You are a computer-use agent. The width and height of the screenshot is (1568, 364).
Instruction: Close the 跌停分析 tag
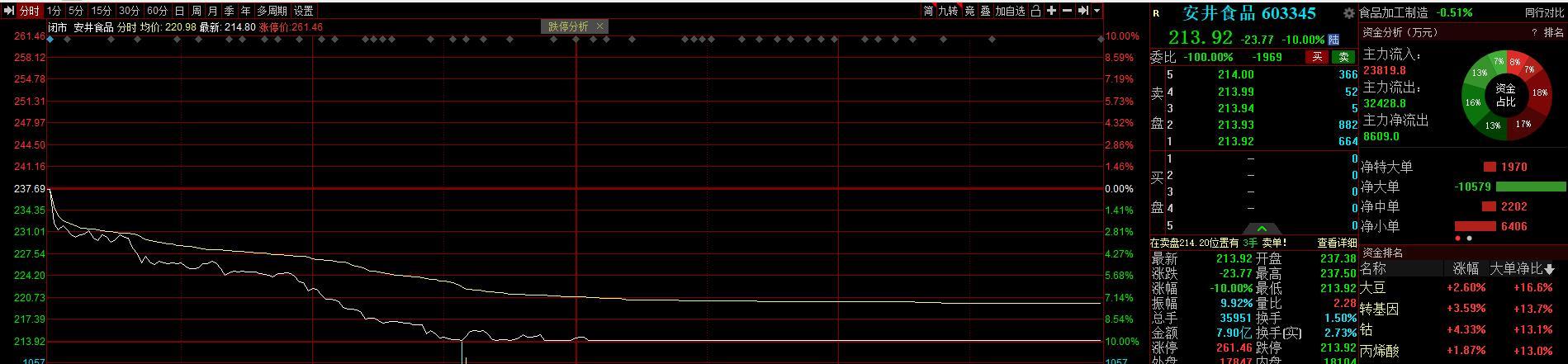tap(600, 26)
